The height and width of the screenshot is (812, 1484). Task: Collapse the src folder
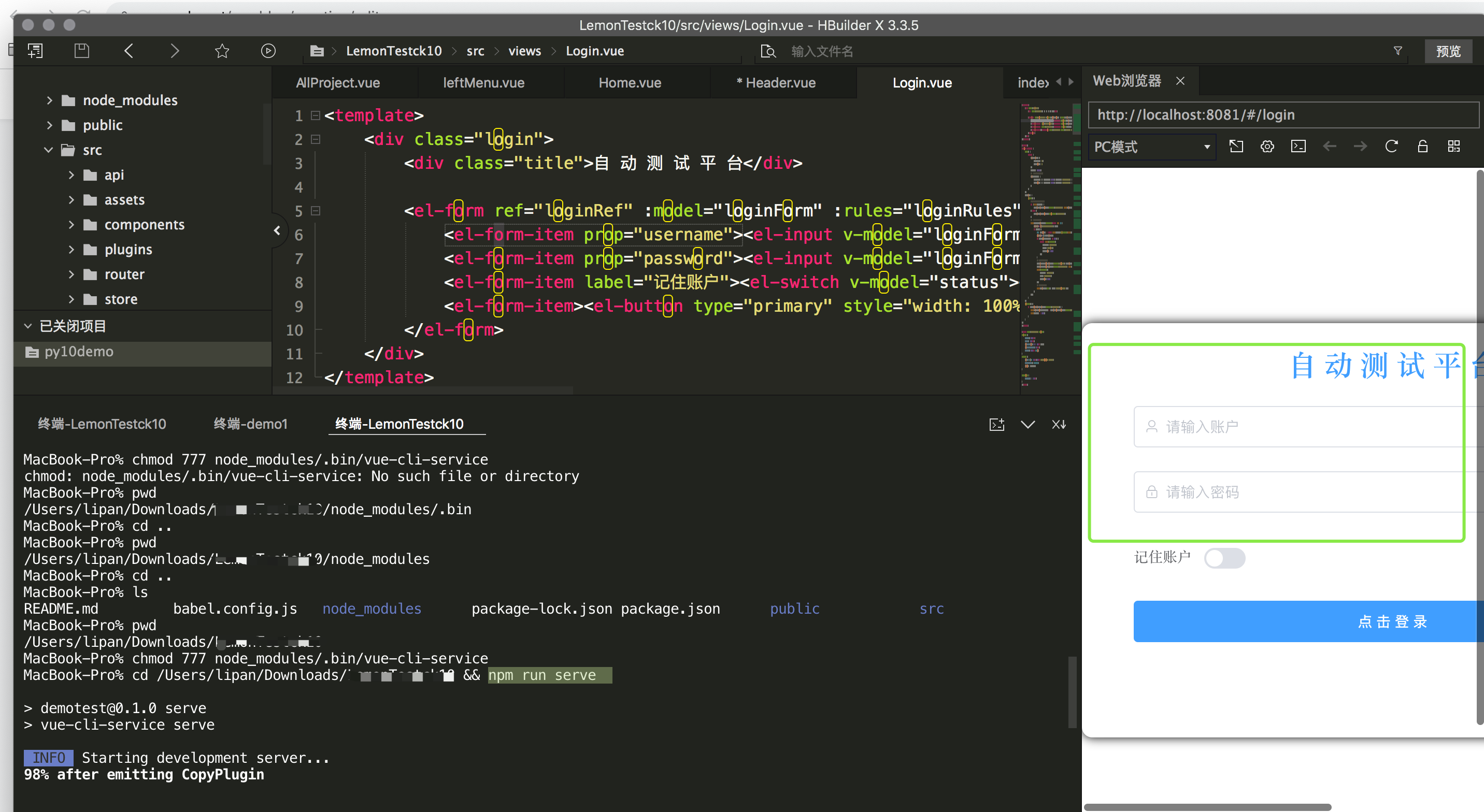point(48,150)
